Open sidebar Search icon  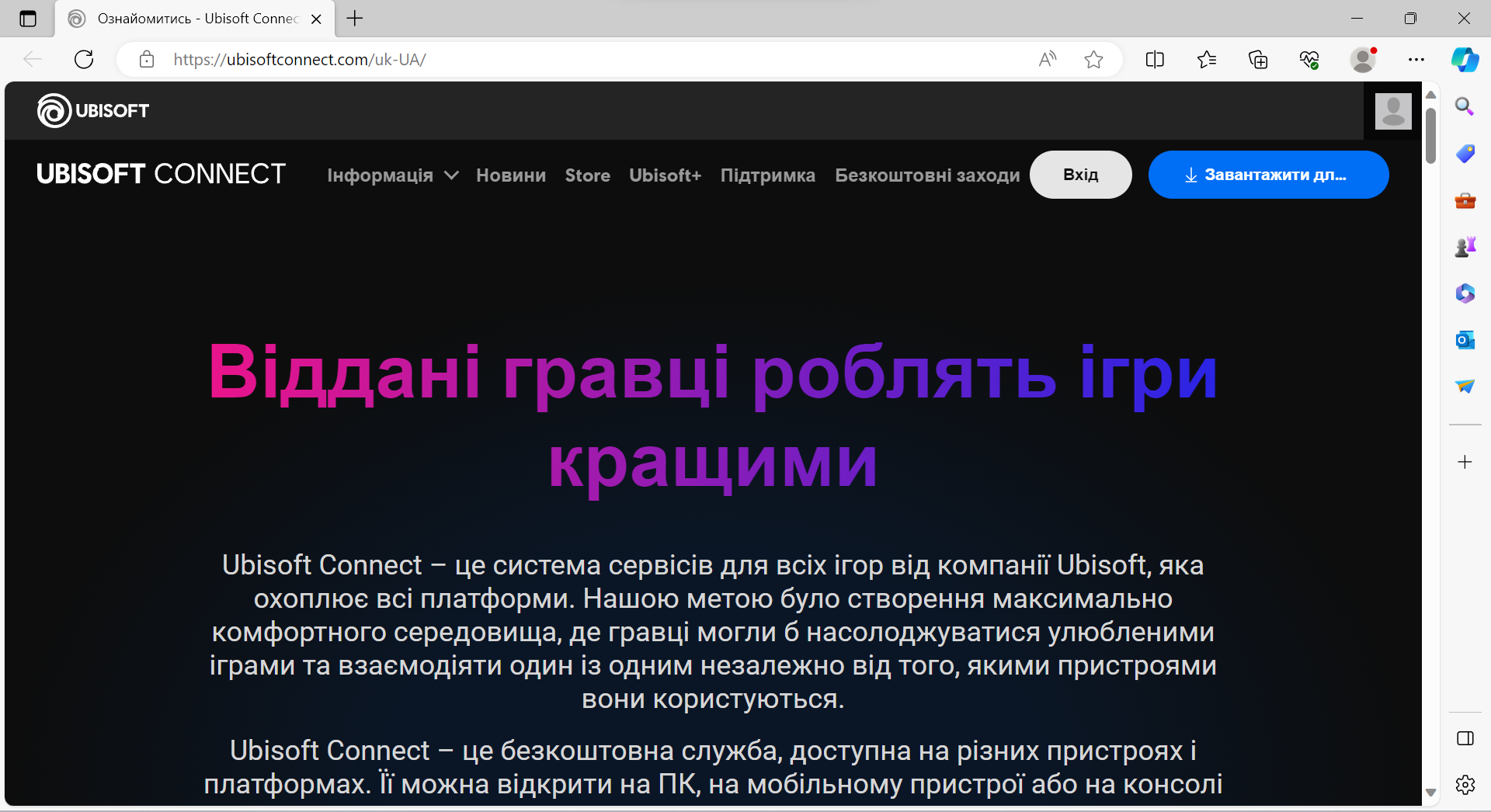coord(1465,106)
